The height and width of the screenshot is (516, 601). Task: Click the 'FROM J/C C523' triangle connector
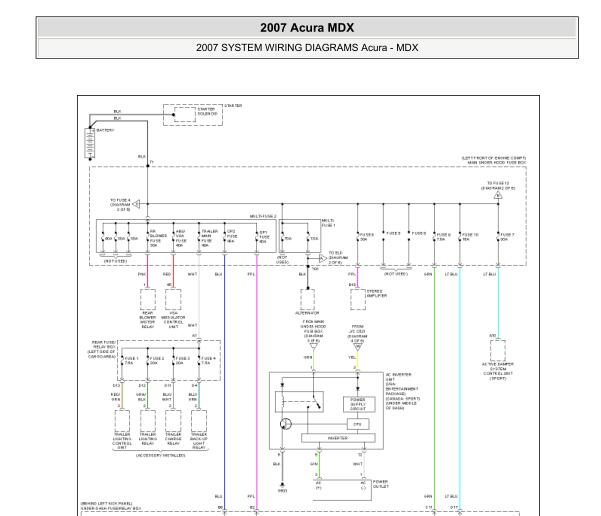click(358, 347)
